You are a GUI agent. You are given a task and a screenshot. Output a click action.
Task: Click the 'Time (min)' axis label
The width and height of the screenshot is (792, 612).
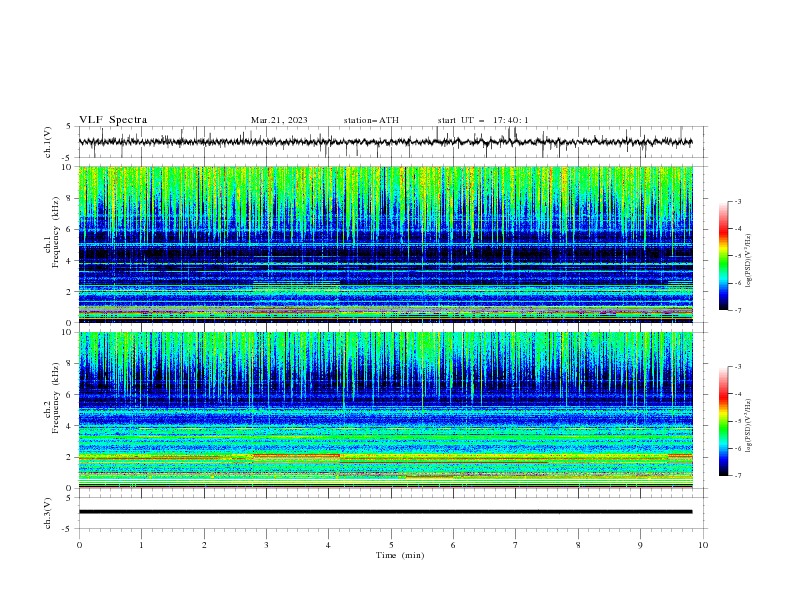click(400, 555)
